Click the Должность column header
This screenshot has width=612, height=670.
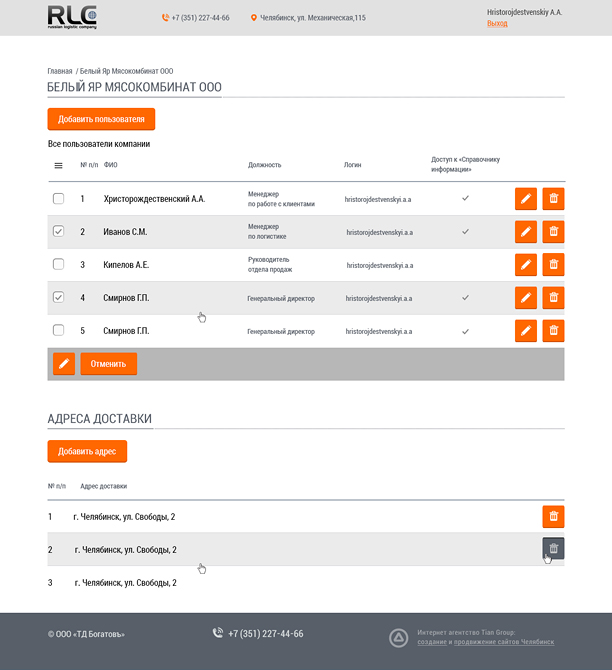(x=265, y=165)
